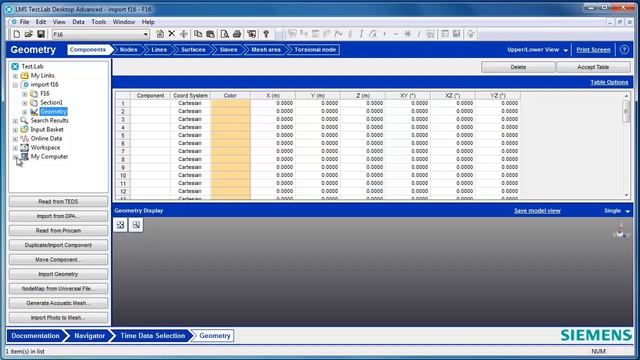Switch to the Surfaces tab

pyautogui.click(x=193, y=50)
